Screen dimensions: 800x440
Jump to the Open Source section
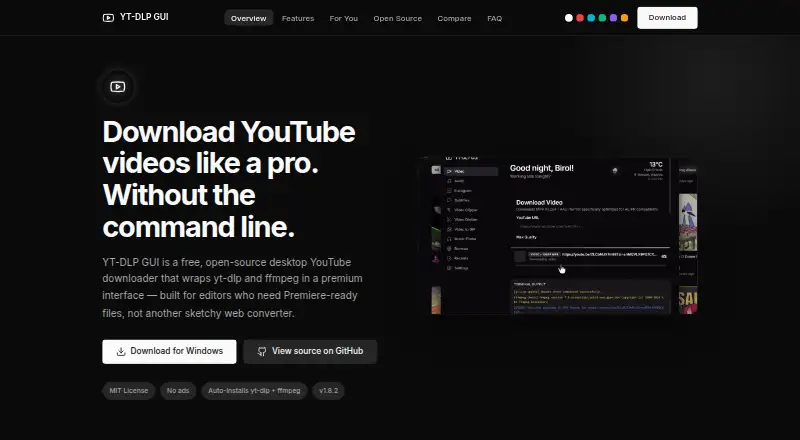click(397, 18)
